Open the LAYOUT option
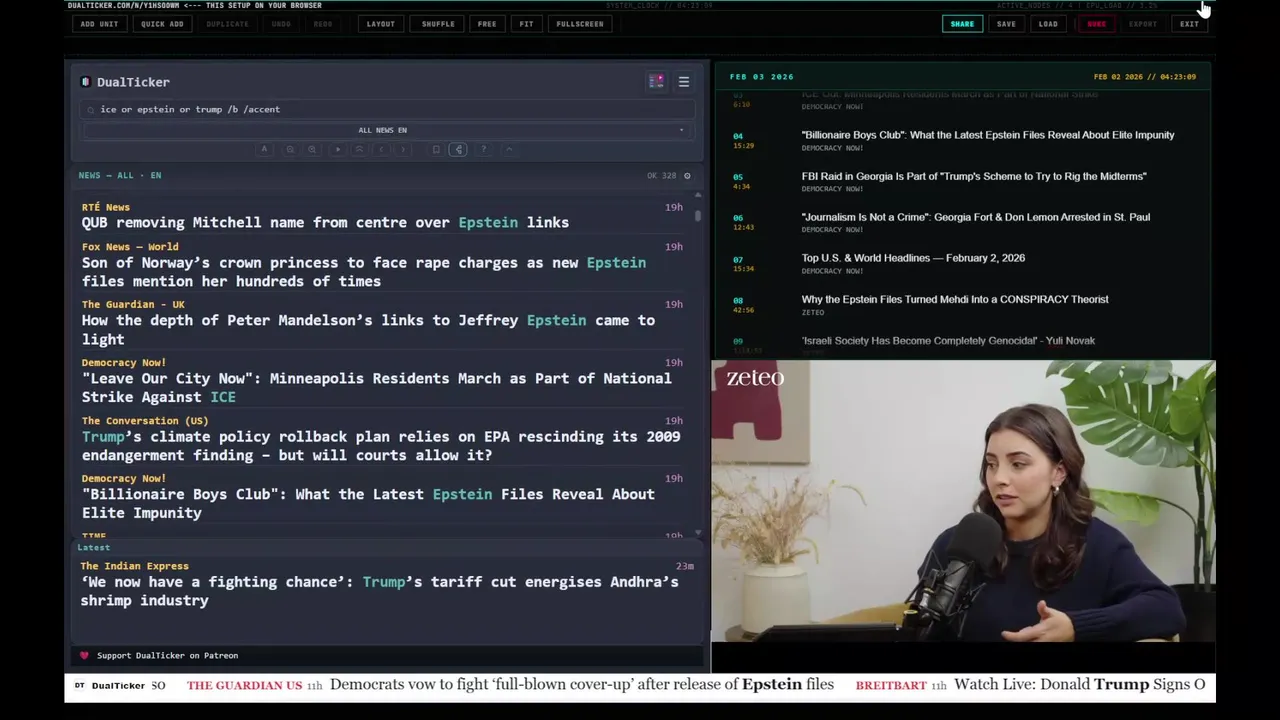The width and height of the screenshot is (1280, 720). pyautogui.click(x=380, y=24)
